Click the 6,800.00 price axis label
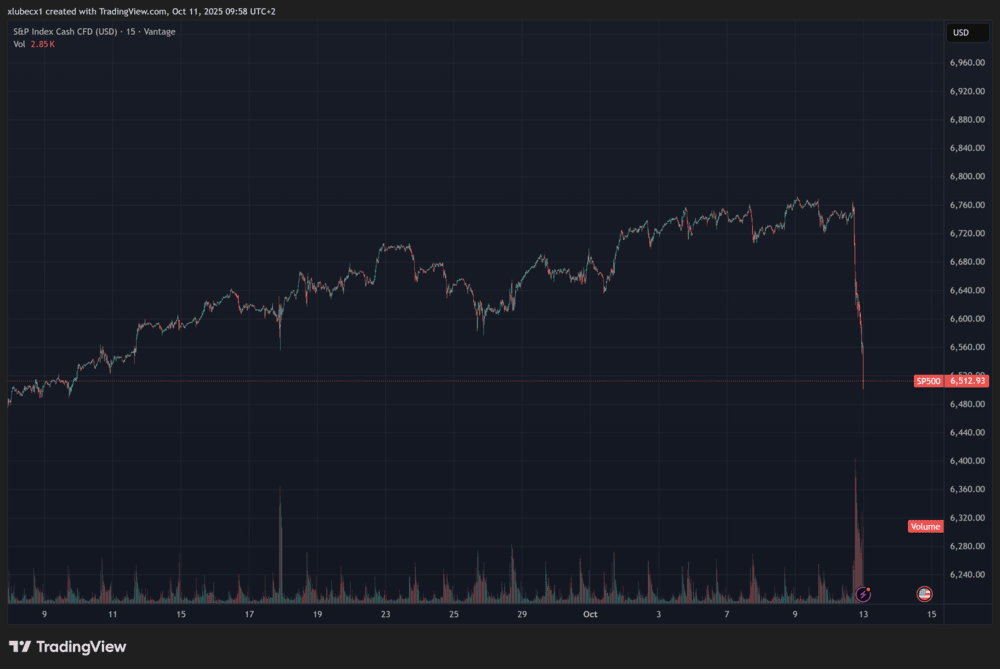This screenshot has height=669, width=1000. pyautogui.click(x=967, y=177)
